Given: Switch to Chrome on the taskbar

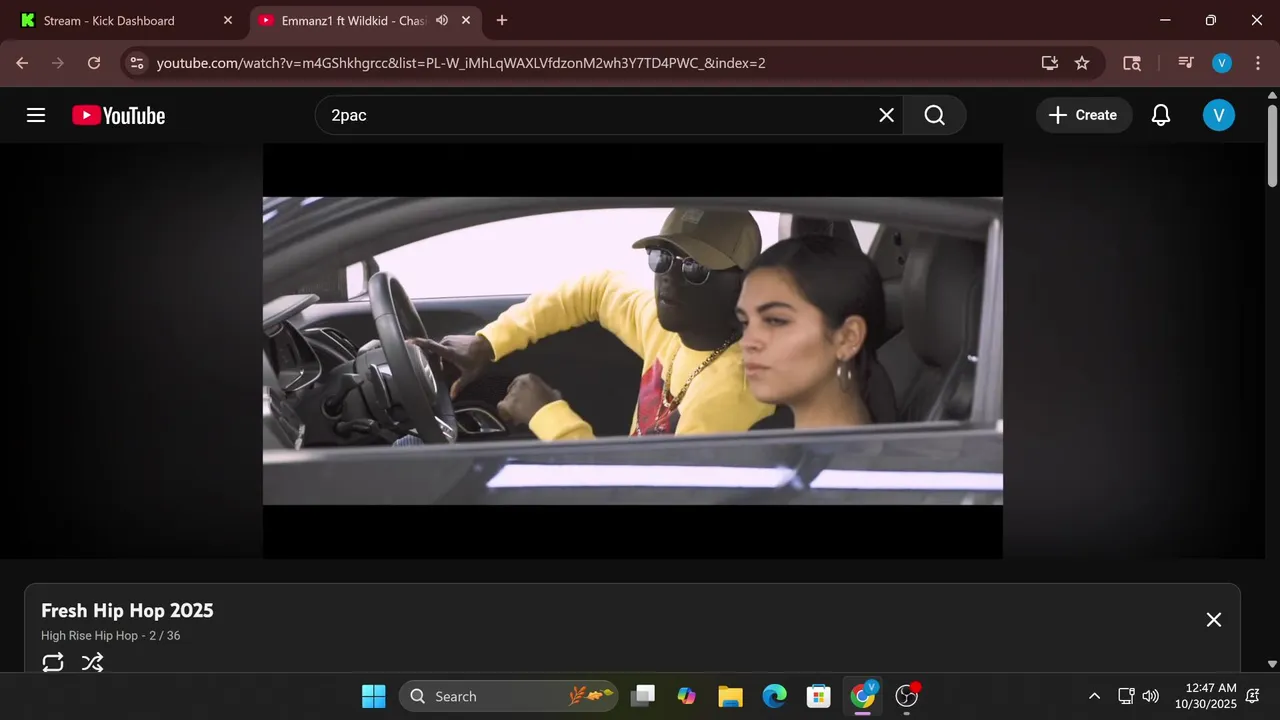Looking at the screenshot, I should point(863,696).
